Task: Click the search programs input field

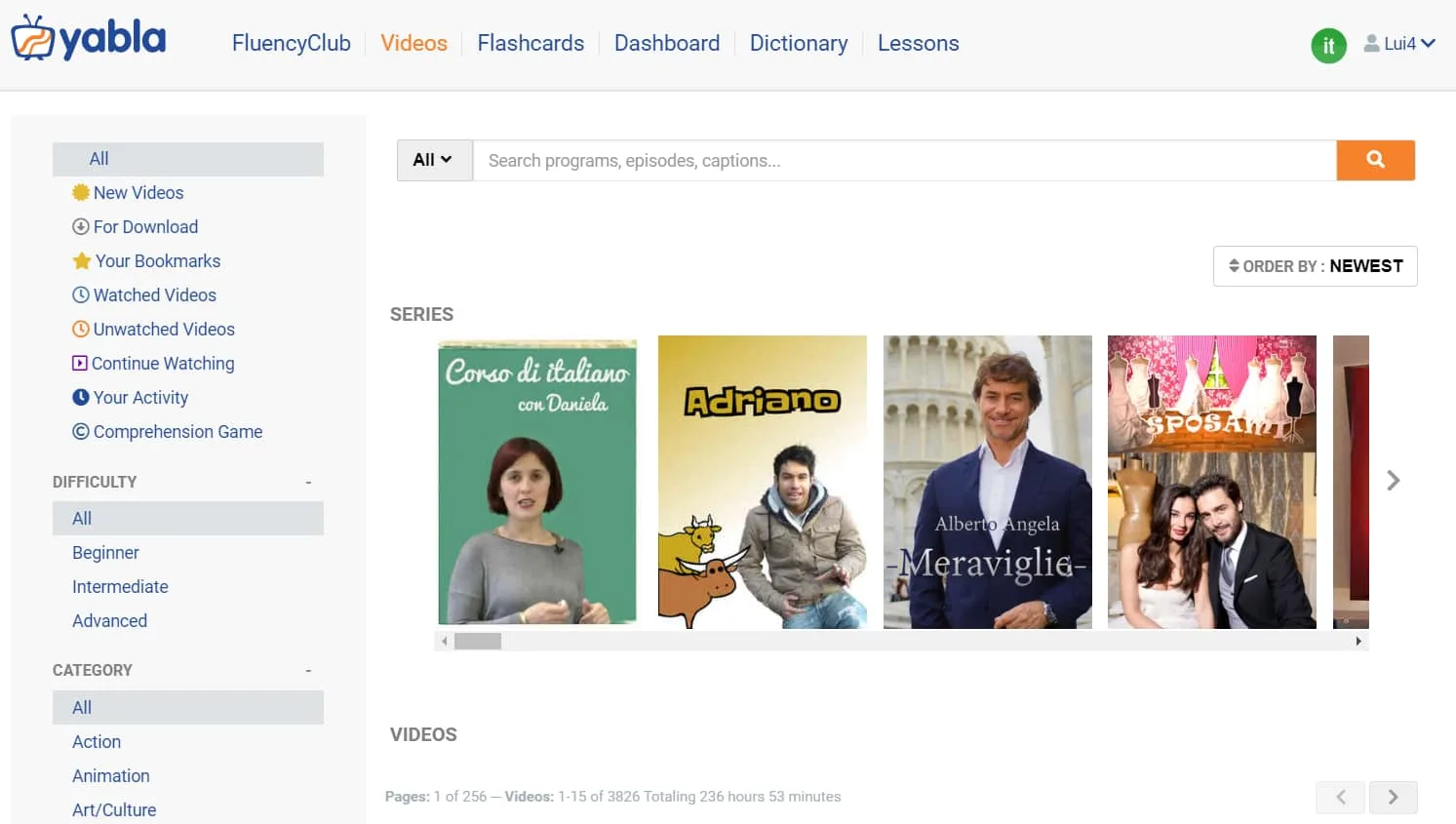Action: tap(903, 161)
